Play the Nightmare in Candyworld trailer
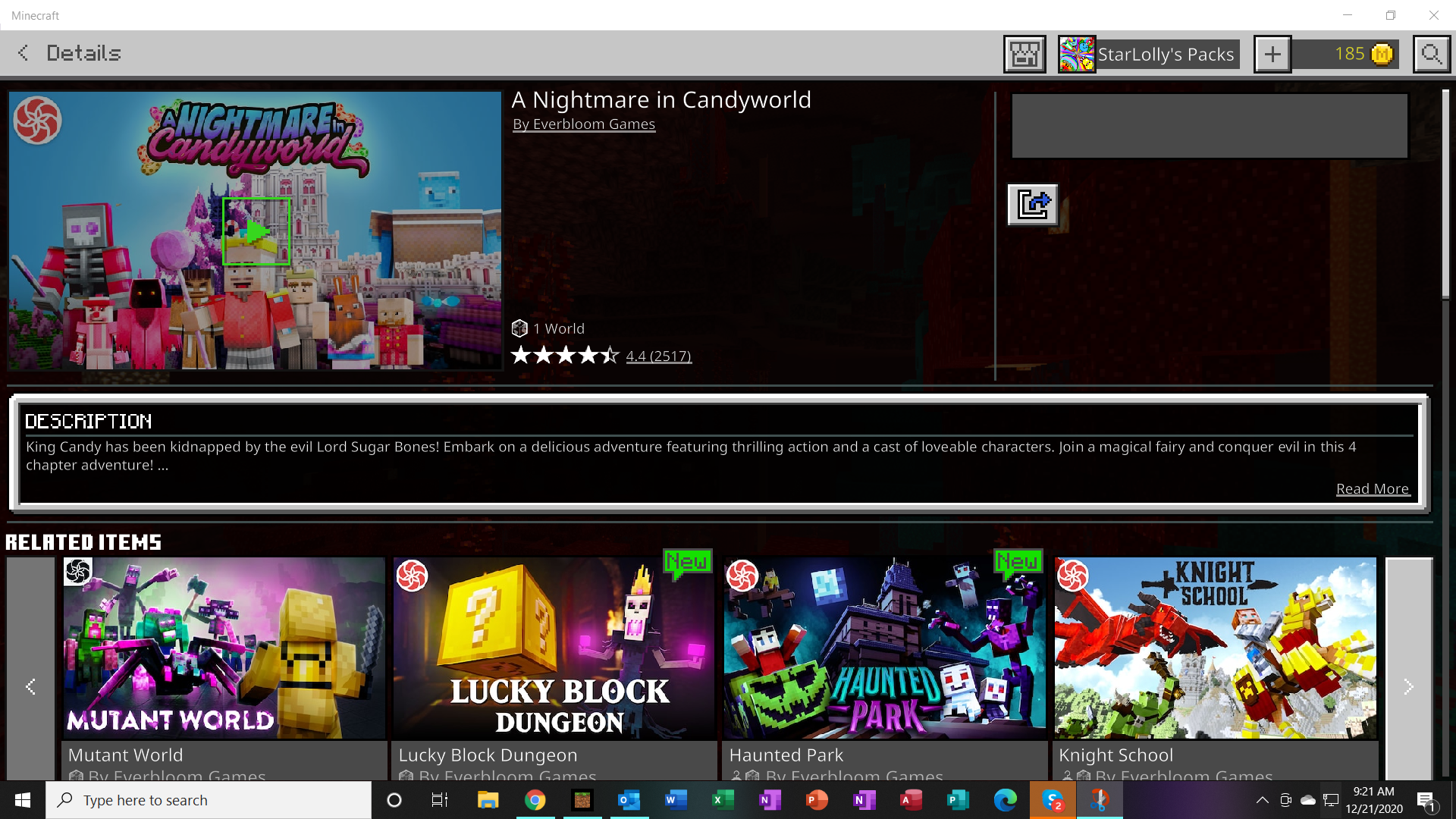The width and height of the screenshot is (1456, 819). coord(256,231)
